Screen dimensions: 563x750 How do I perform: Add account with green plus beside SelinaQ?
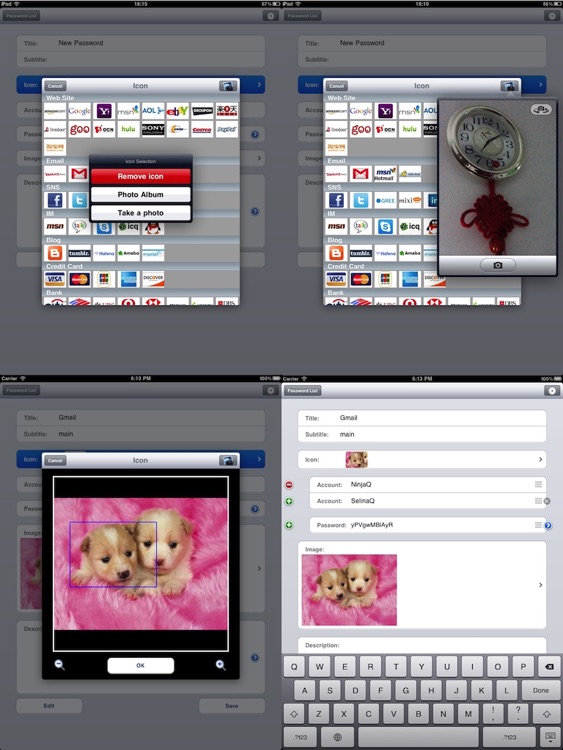[x=289, y=502]
